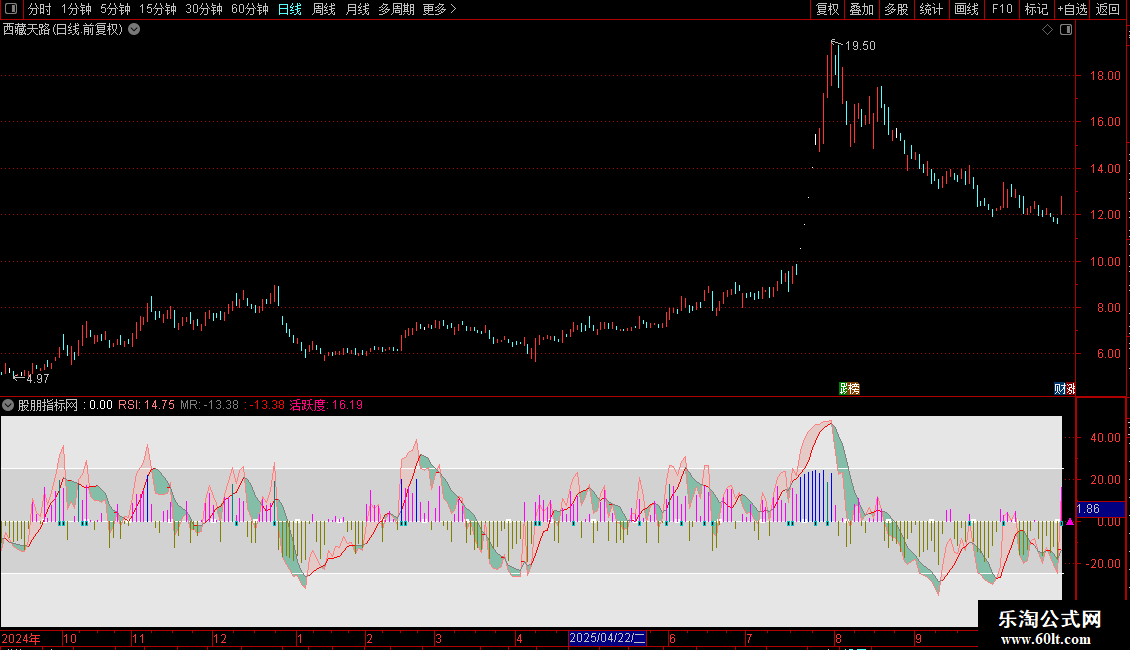Click the 2024年 label on time axis

[21, 638]
